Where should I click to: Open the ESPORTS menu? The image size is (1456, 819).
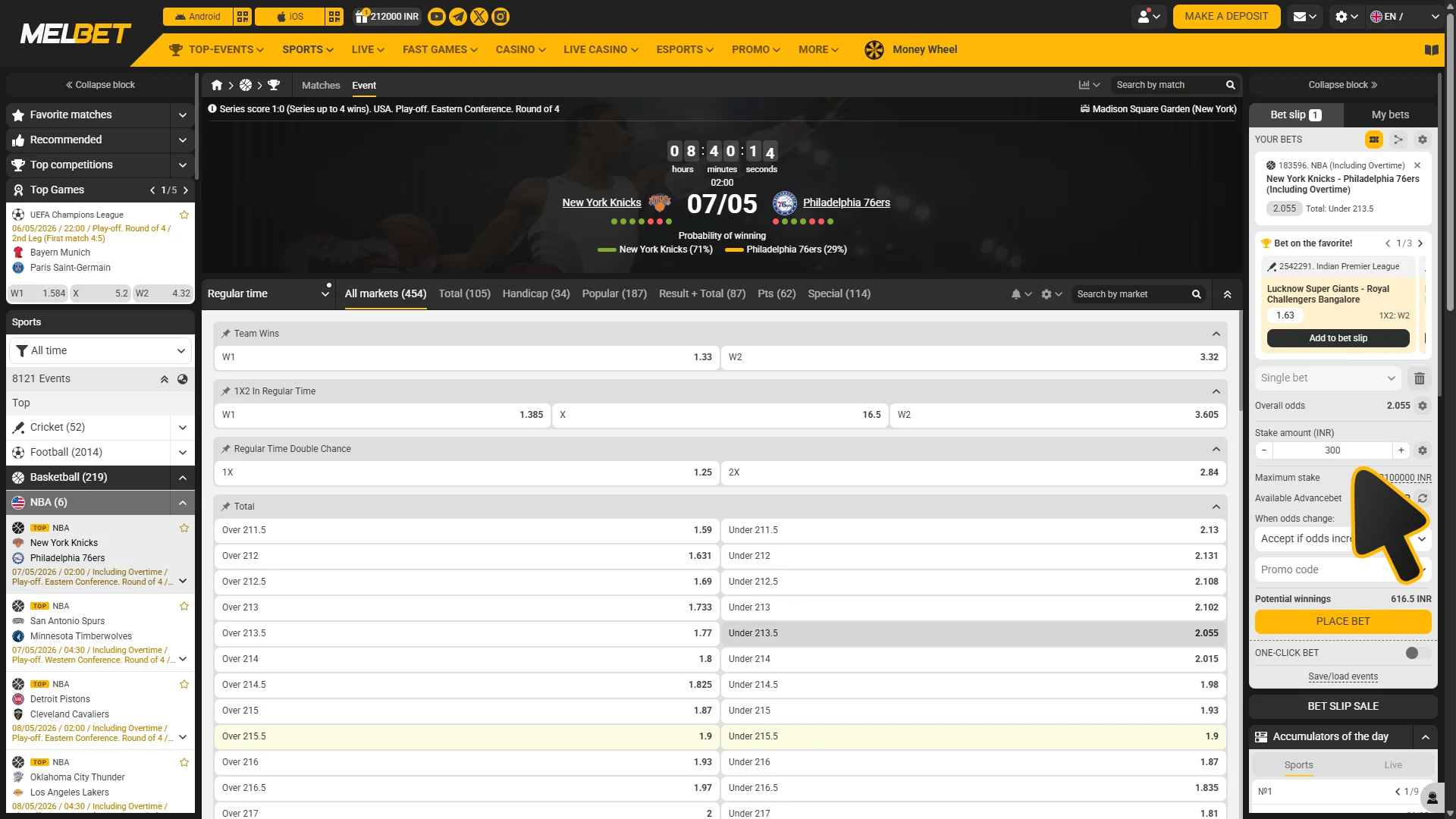click(x=685, y=50)
